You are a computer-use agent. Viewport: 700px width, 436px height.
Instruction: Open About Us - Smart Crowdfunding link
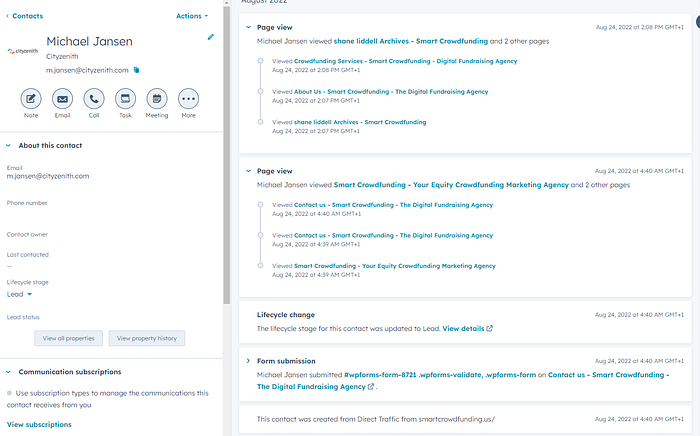391,91
